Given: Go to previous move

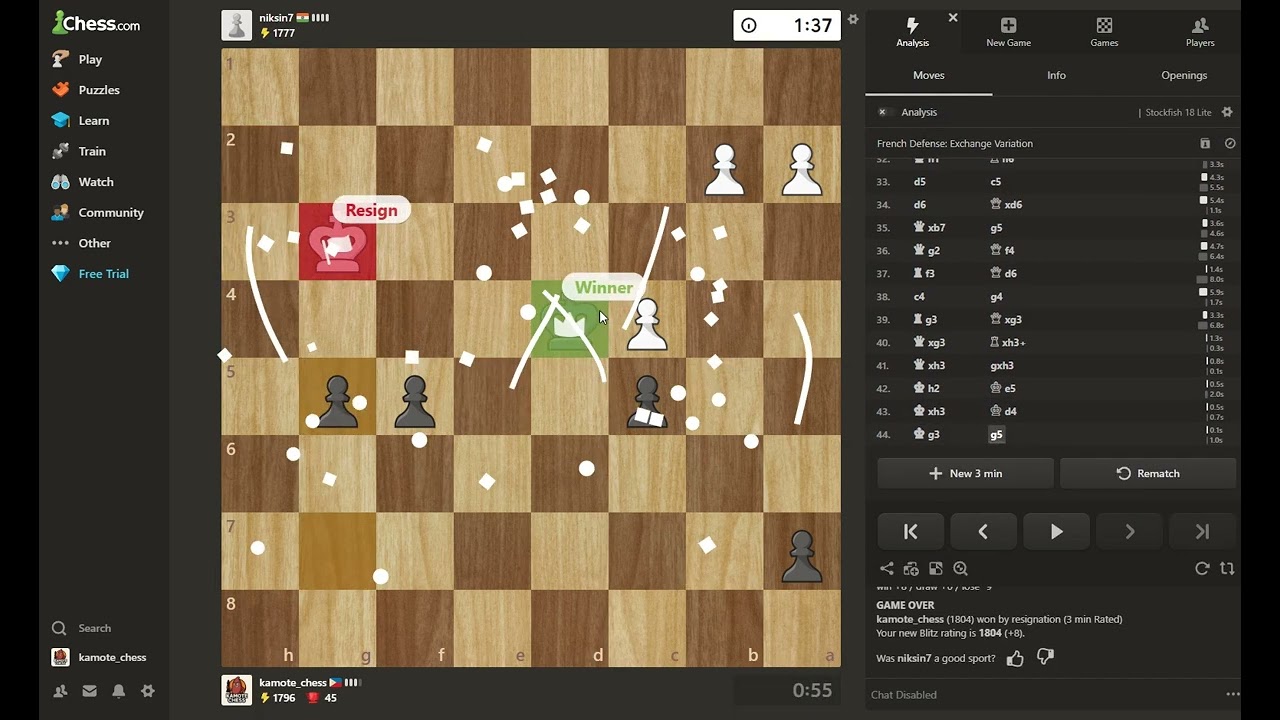Looking at the screenshot, I should coord(983,532).
